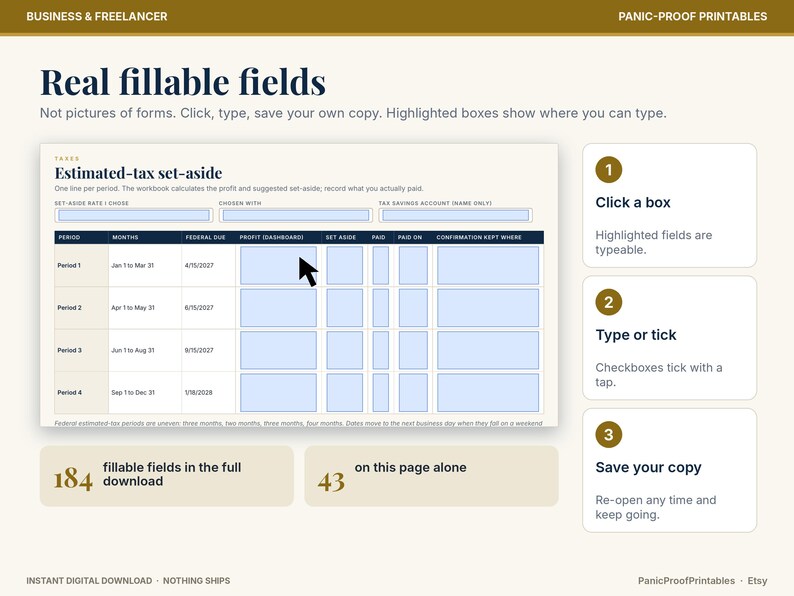The image size is (794, 596).
Task: Tick the Paid box for Period 3
Action: coord(380,350)
